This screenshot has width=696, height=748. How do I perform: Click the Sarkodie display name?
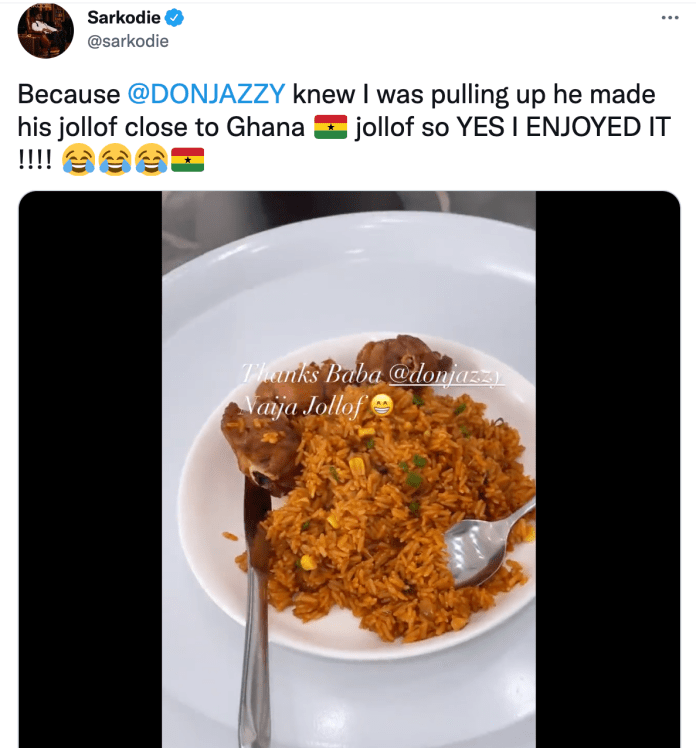tap(124, 18)
